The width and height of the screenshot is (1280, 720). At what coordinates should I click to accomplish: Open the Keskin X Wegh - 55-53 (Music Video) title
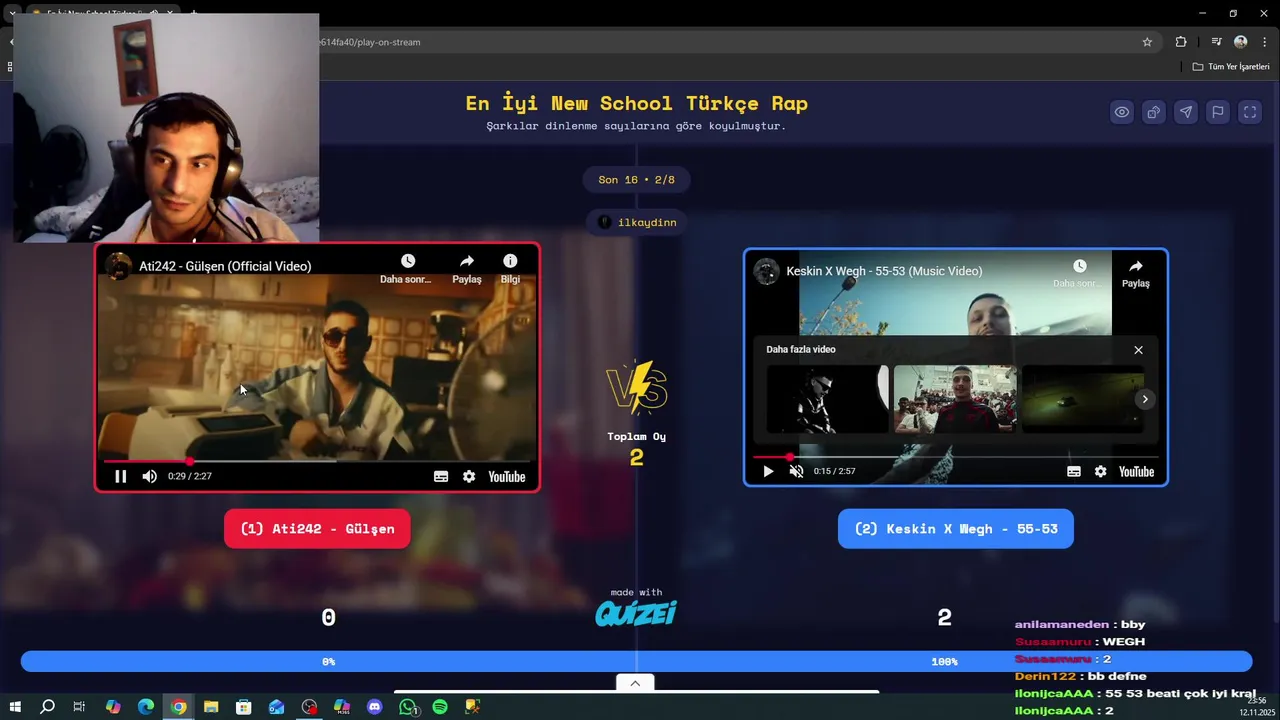click(x=884, y=271)
